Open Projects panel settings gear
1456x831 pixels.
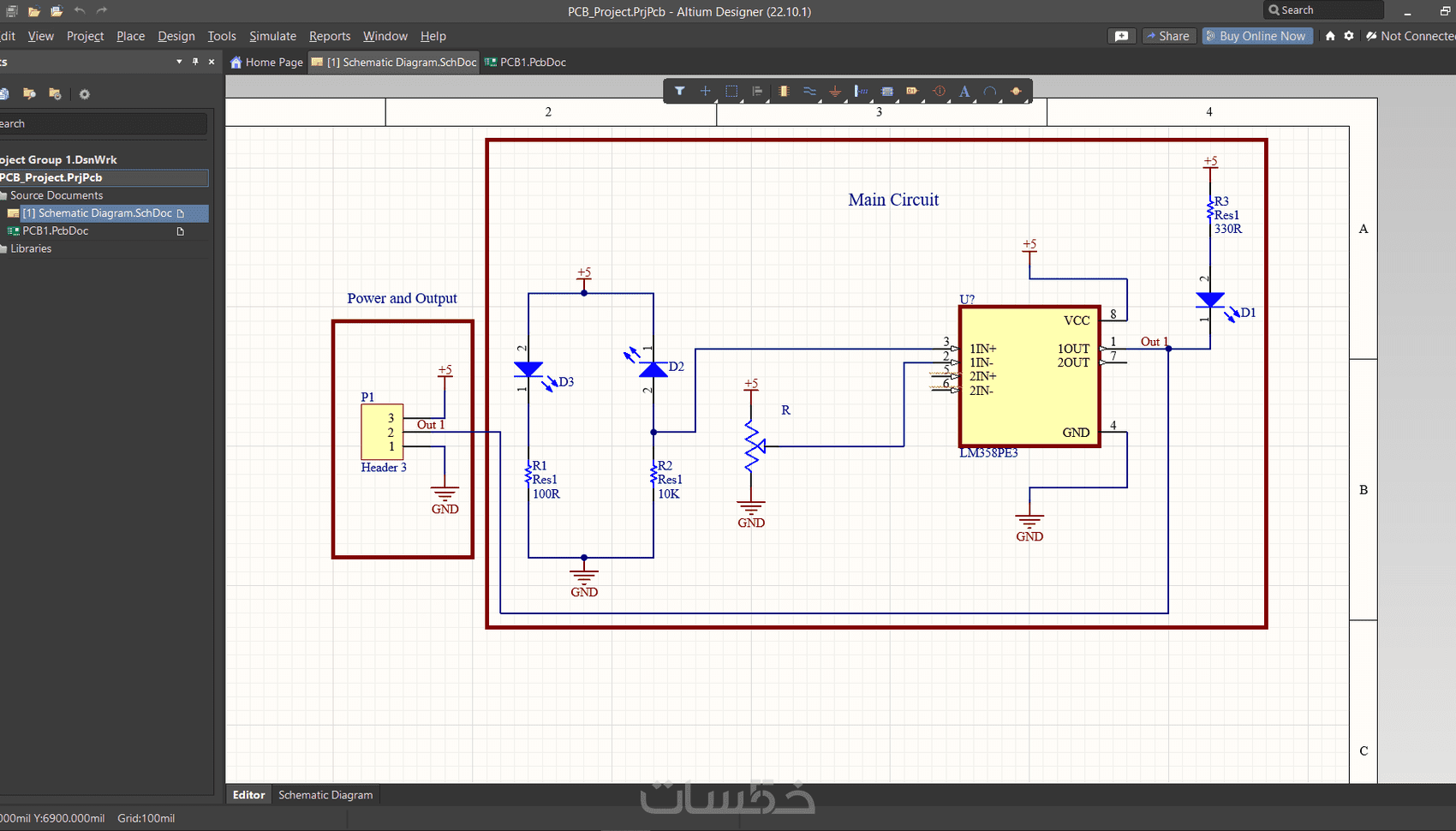(84, 94)
